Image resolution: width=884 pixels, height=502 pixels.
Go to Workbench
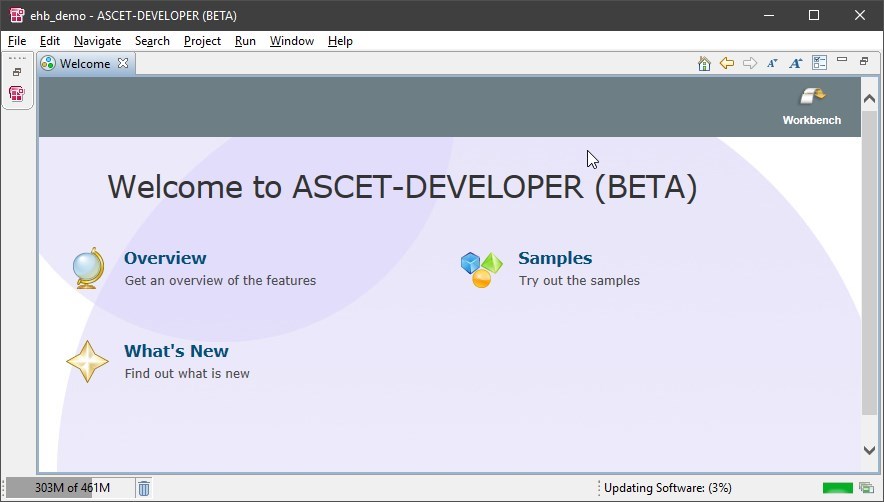(811, 106)
